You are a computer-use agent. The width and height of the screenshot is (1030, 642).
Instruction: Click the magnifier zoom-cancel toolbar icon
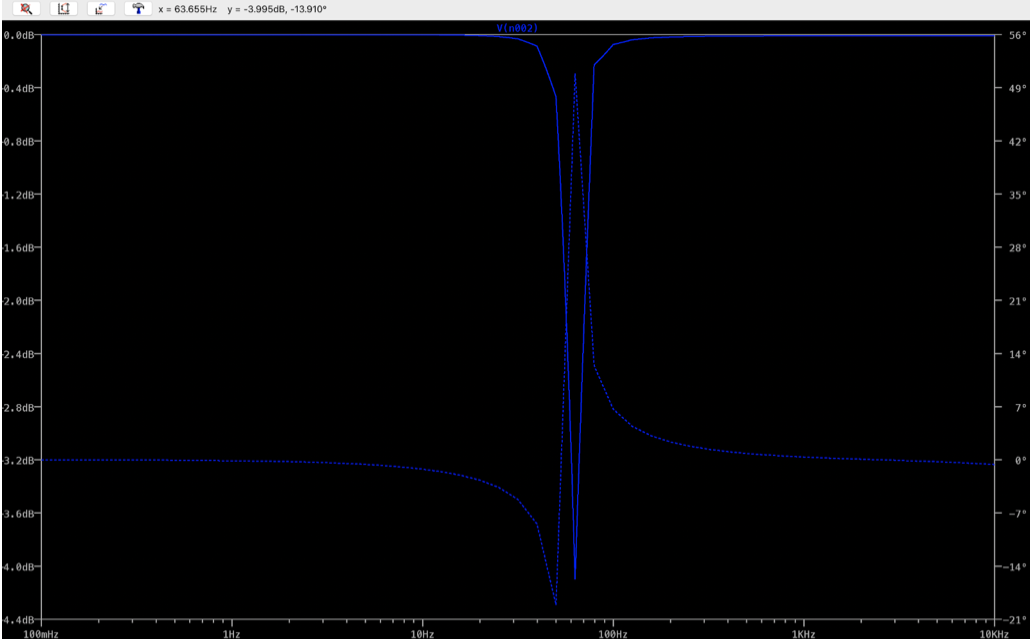(26, 9)
